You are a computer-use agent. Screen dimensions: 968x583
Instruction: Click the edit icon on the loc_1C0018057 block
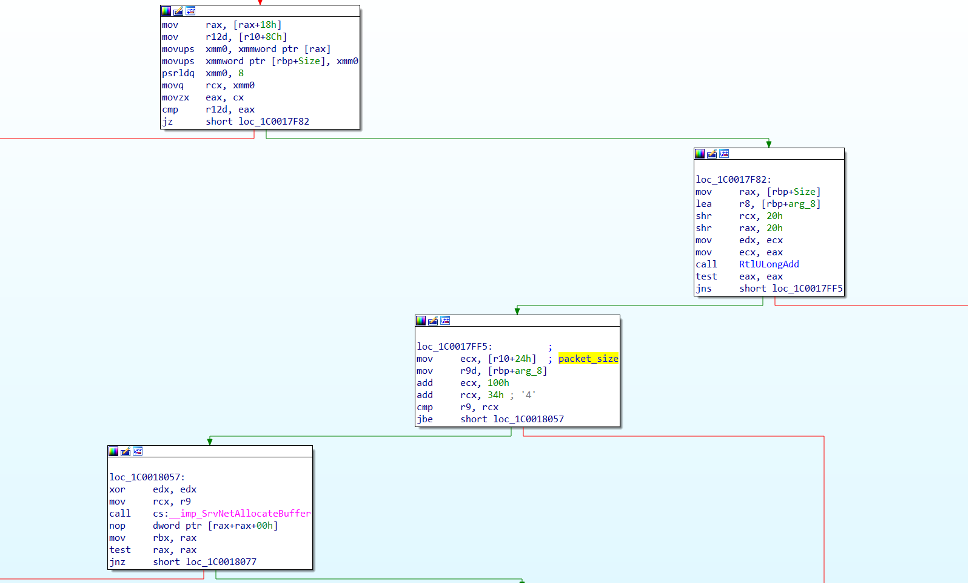pos(126,451)
